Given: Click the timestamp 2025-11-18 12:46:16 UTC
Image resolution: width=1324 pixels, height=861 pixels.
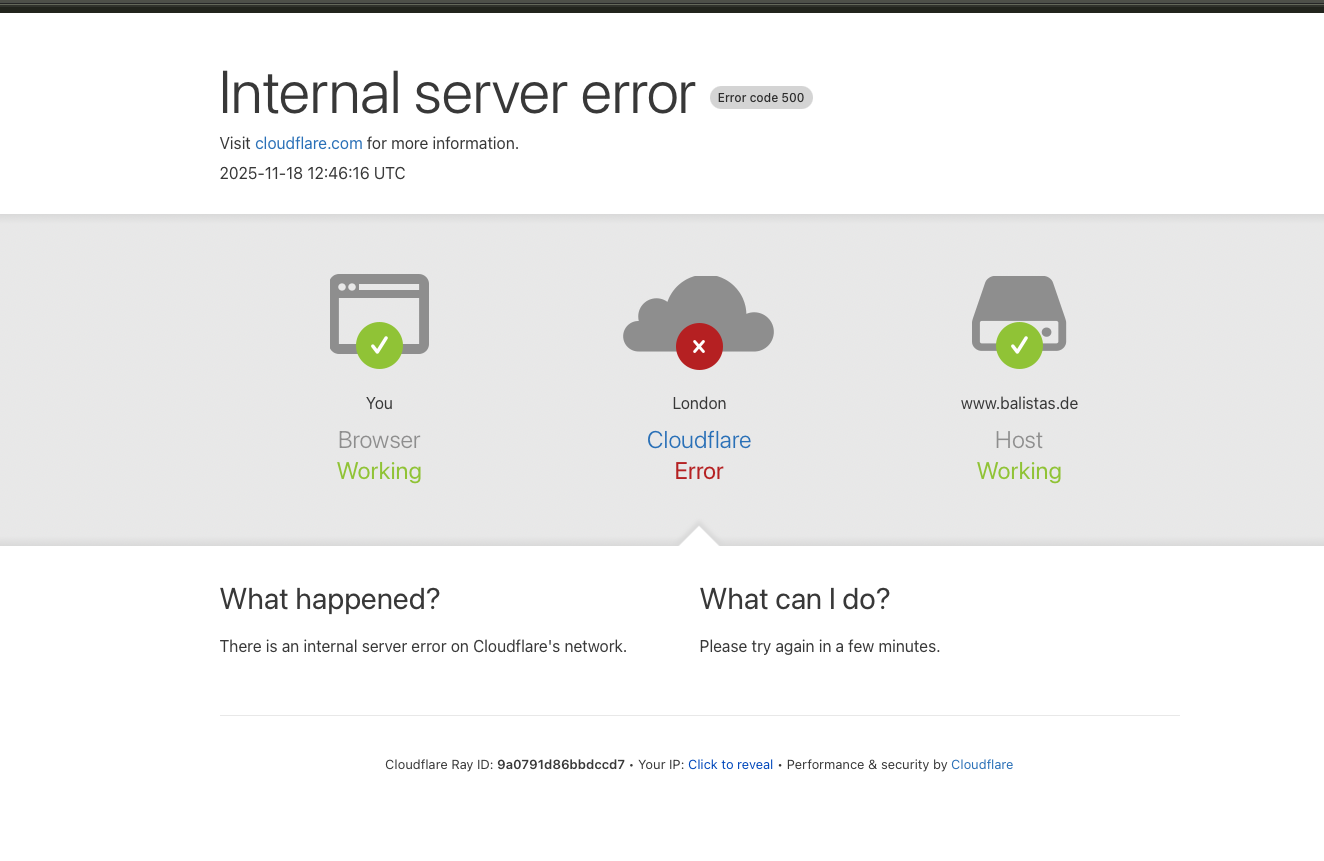Looking at the screenshot, I should coord(312,174).
